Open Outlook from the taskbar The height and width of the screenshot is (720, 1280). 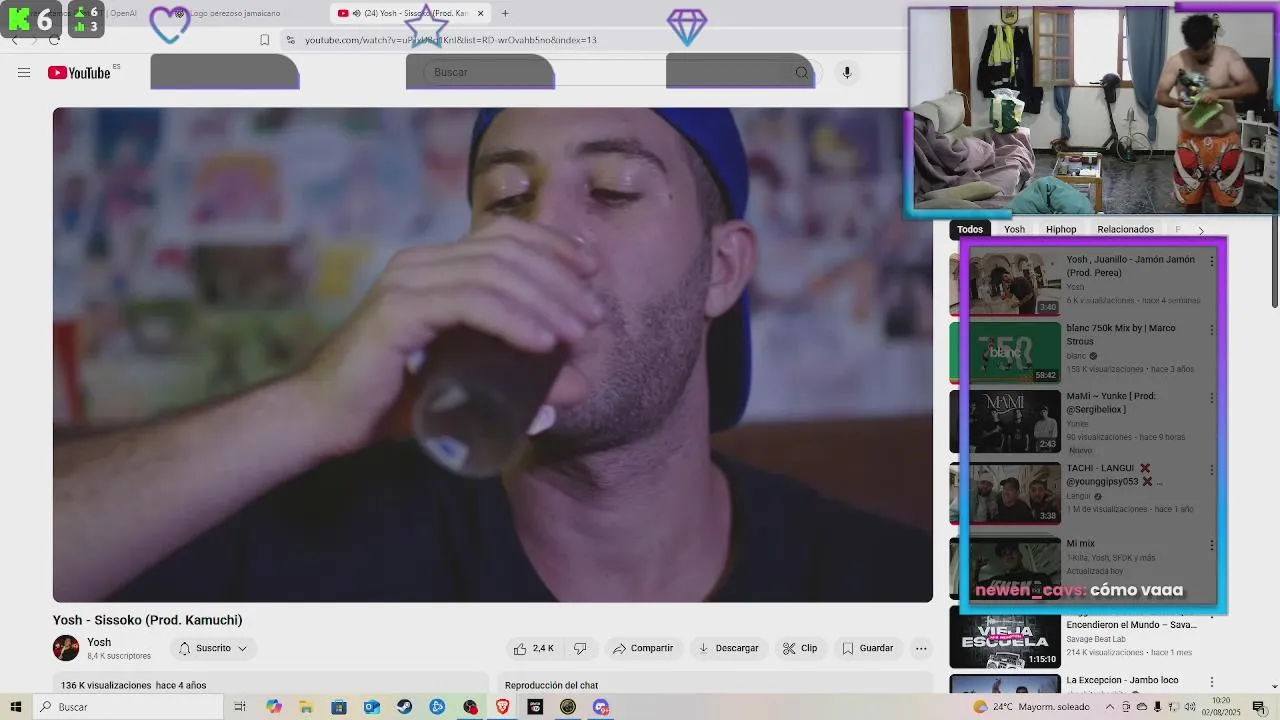[x=371, y=707]
